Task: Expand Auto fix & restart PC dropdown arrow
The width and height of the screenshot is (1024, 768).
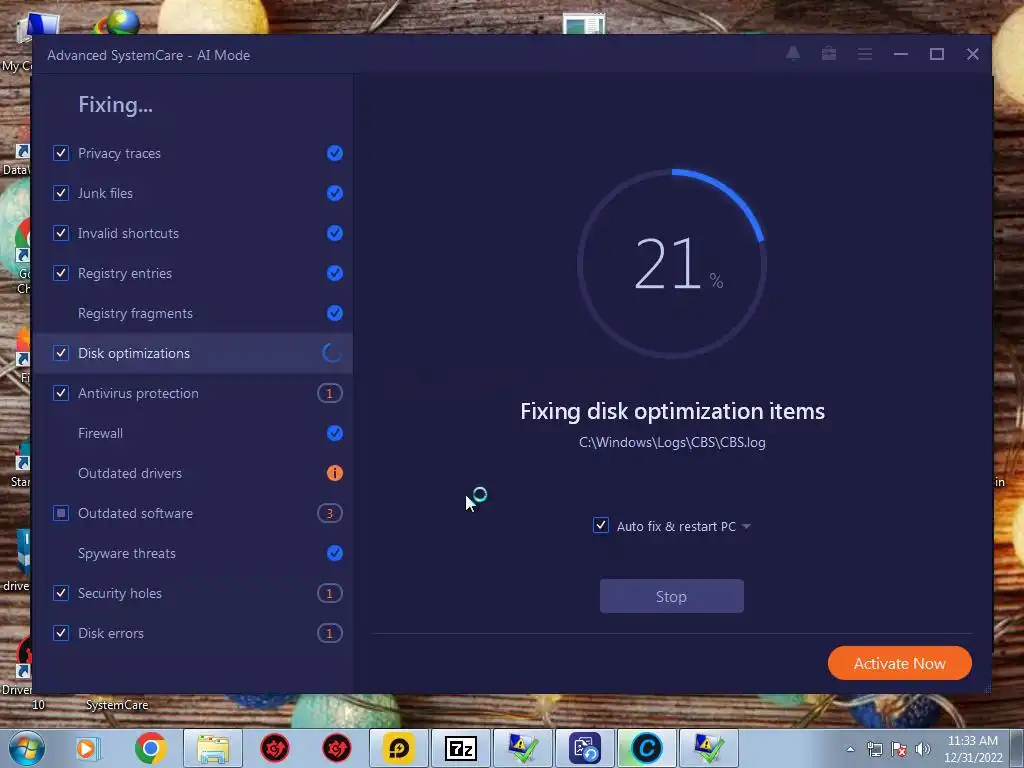Action: tap(746, 526)
